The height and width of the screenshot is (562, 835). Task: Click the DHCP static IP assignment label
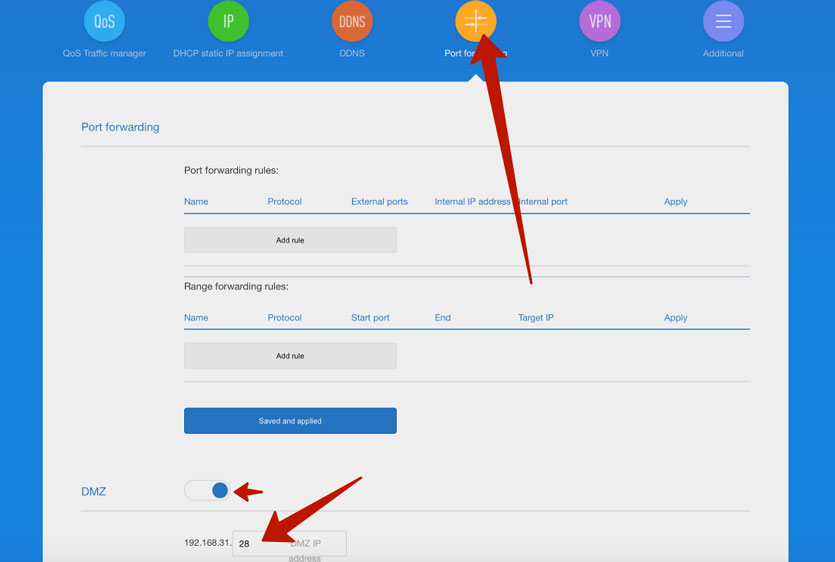(228, 53)
